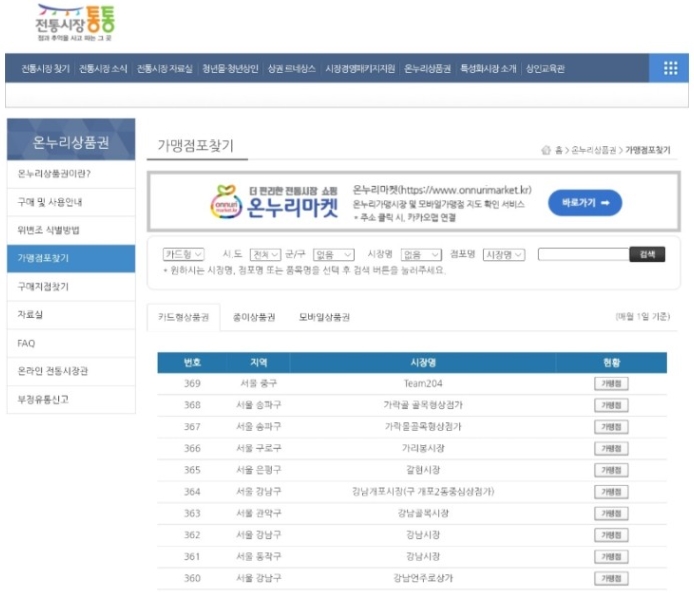694x593 pixels.
Task: Expand the 군/구 dropdown
Action: 334,254
